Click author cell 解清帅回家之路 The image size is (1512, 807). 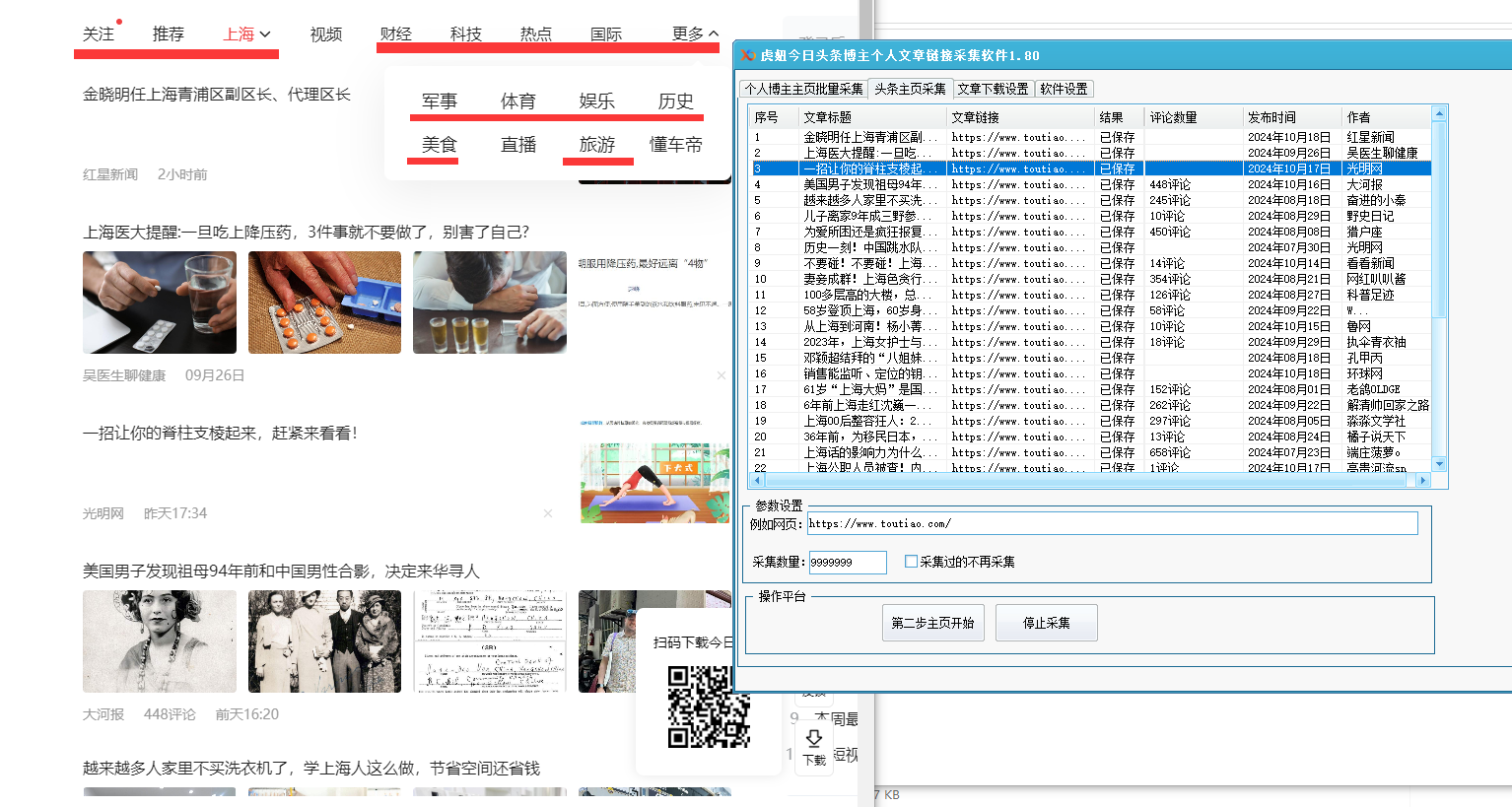pos(1388,405)
